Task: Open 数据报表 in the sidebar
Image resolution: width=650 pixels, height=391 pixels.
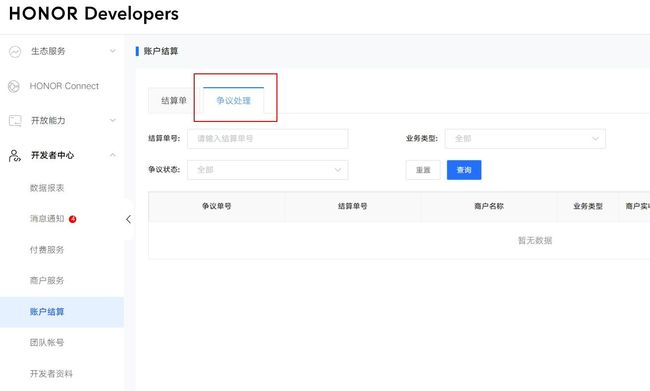Action: pos(47,188)
